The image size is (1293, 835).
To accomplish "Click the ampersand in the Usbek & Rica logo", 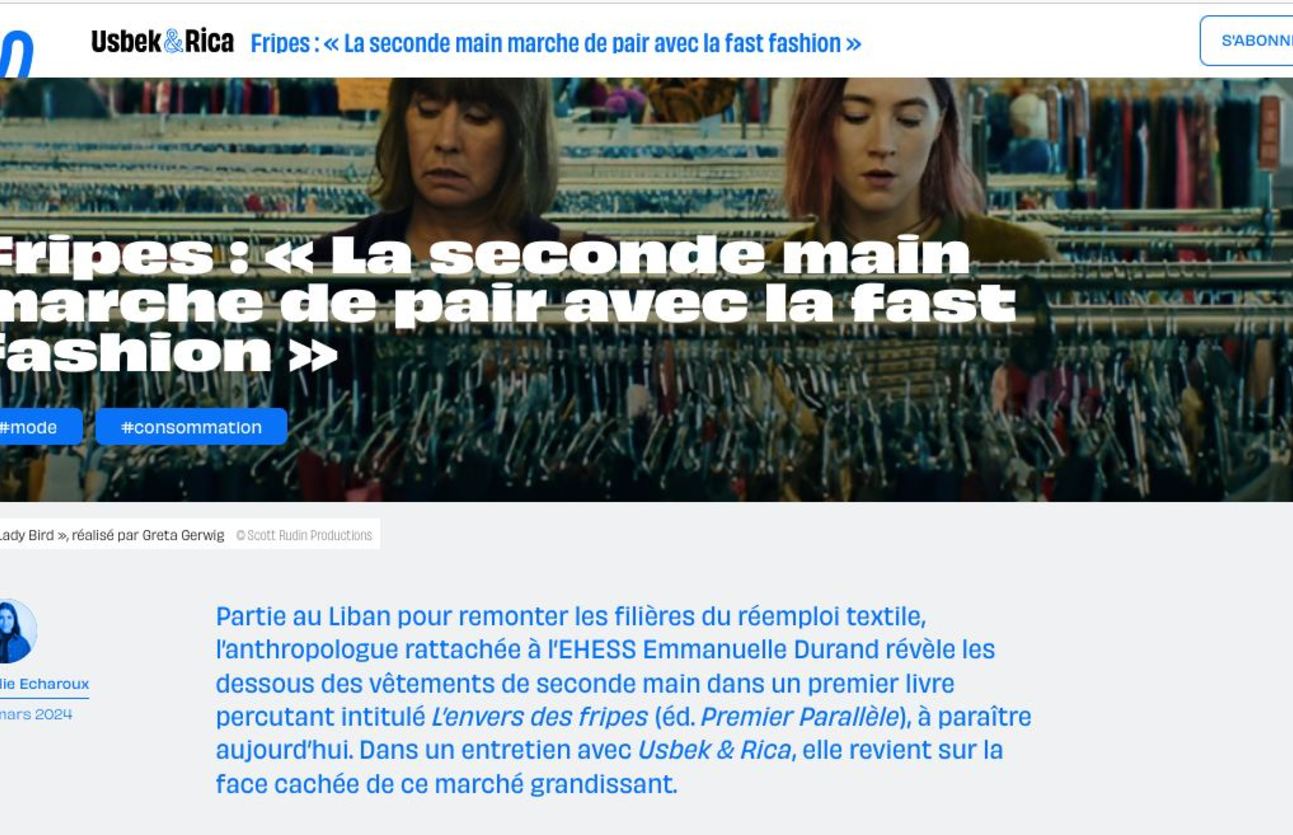I will [x=174, y=42].
